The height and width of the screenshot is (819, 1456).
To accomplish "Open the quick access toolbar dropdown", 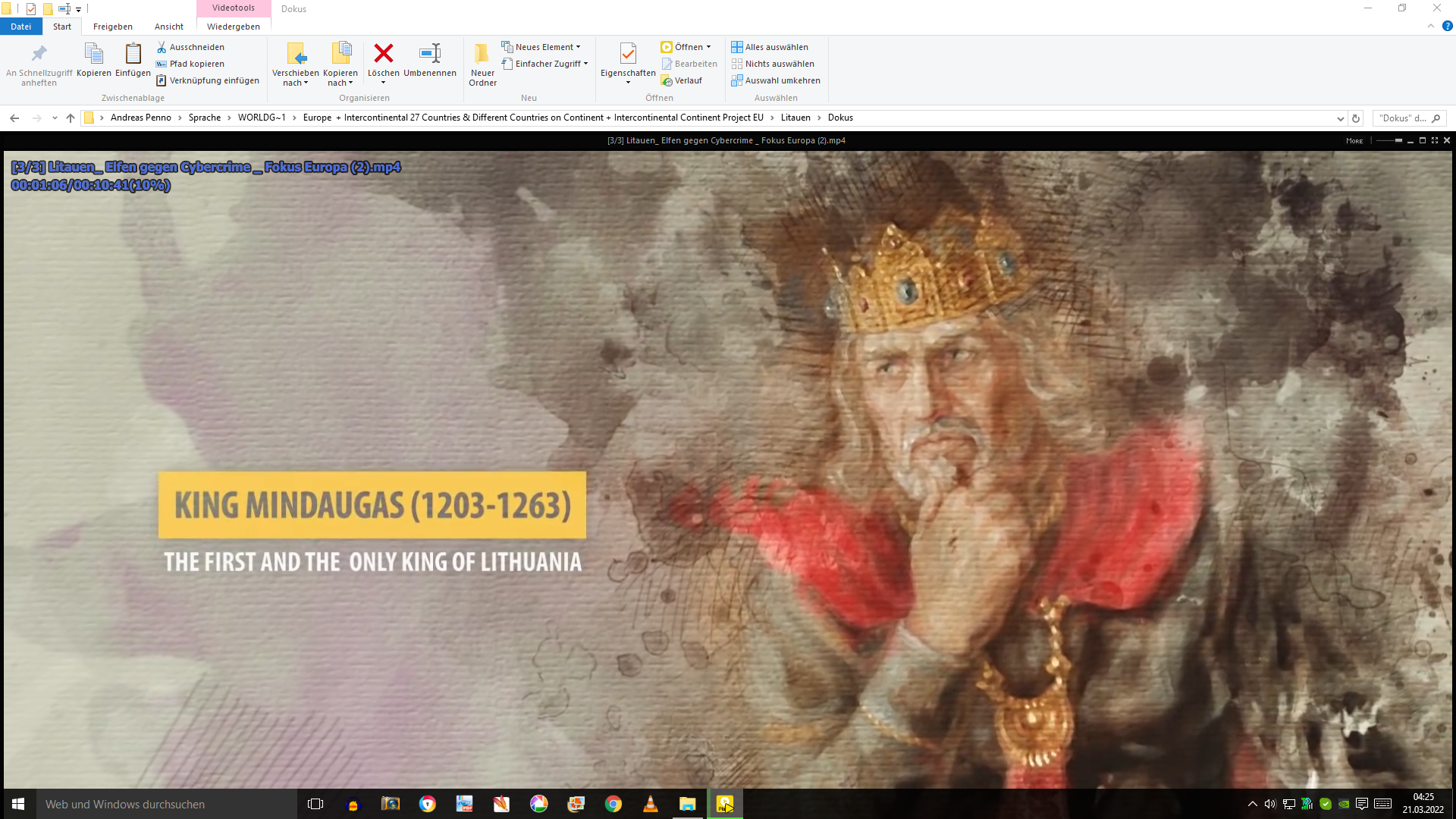I will pos(78,9).
